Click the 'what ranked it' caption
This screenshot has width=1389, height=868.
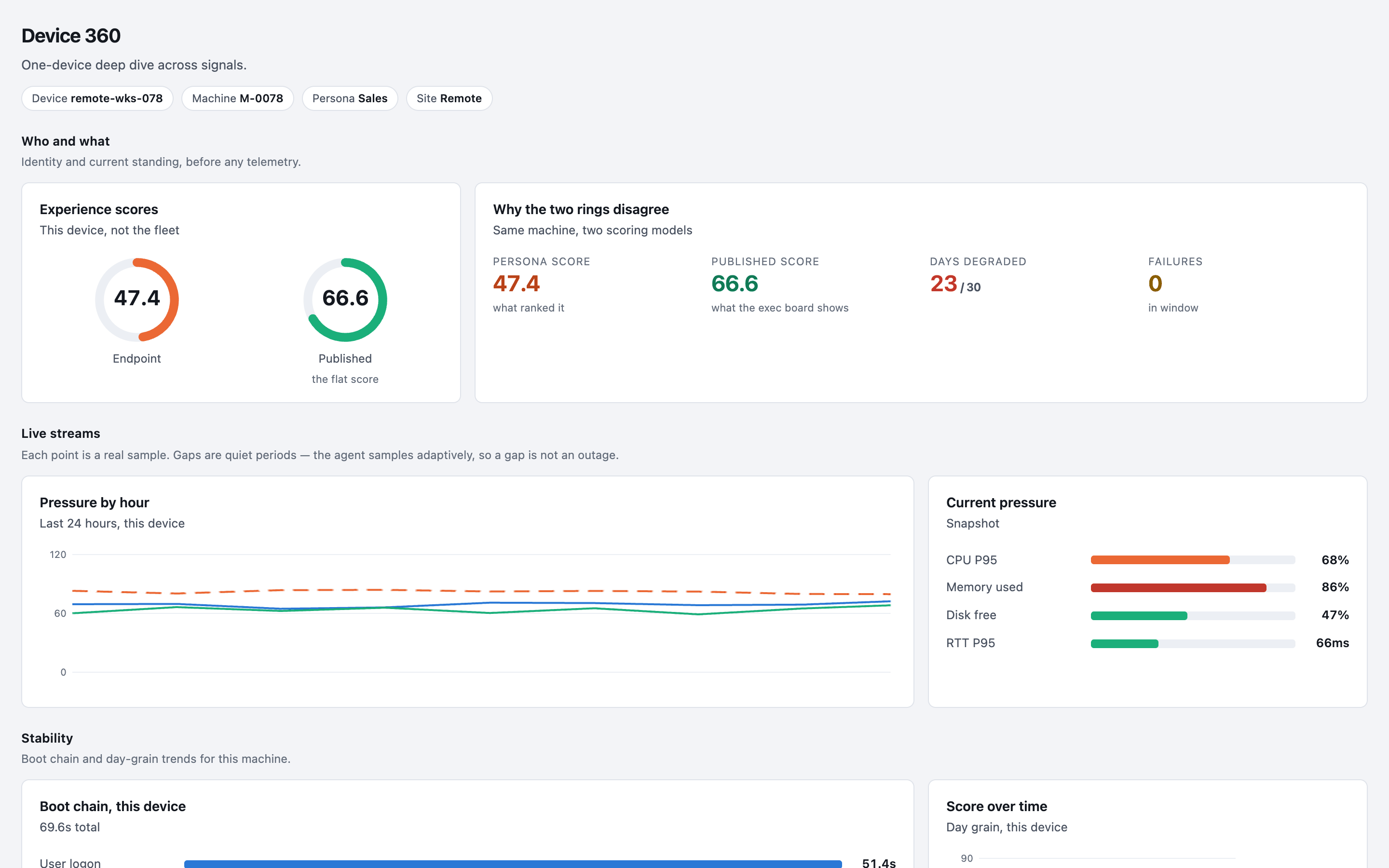tap(529, 308)
